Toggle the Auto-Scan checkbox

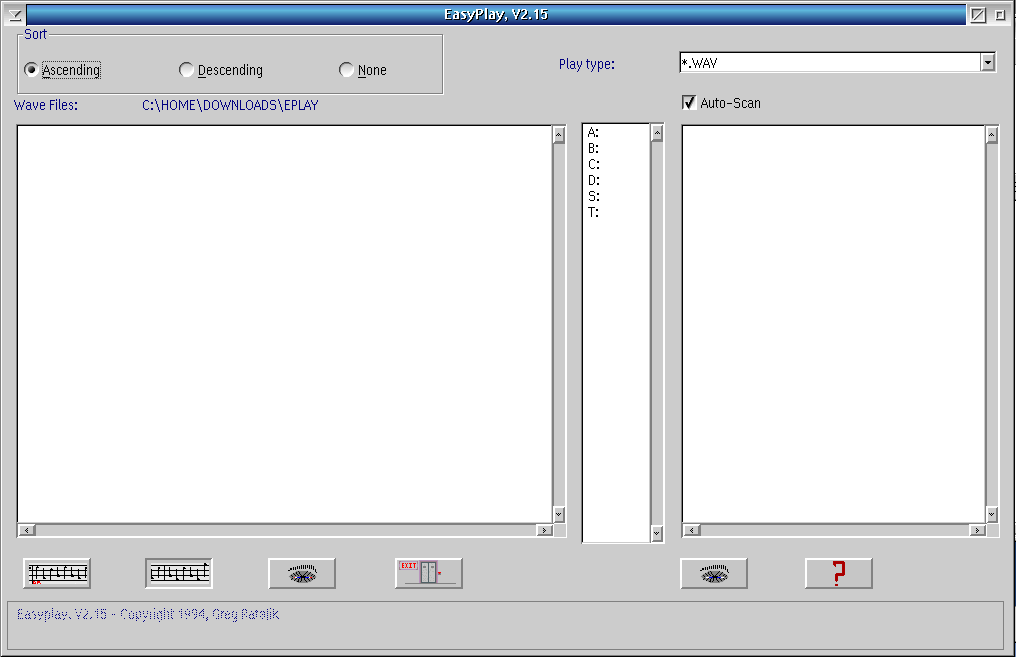(689, 103)
